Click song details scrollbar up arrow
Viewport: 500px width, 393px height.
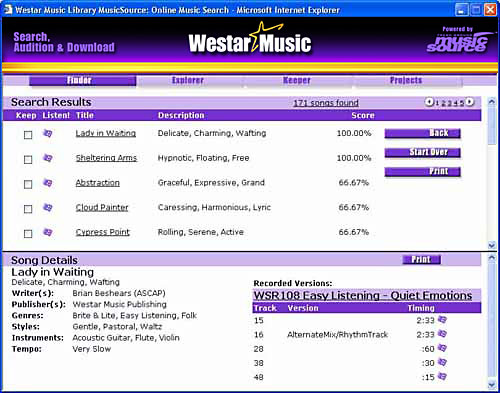click(x=492, y=257)
